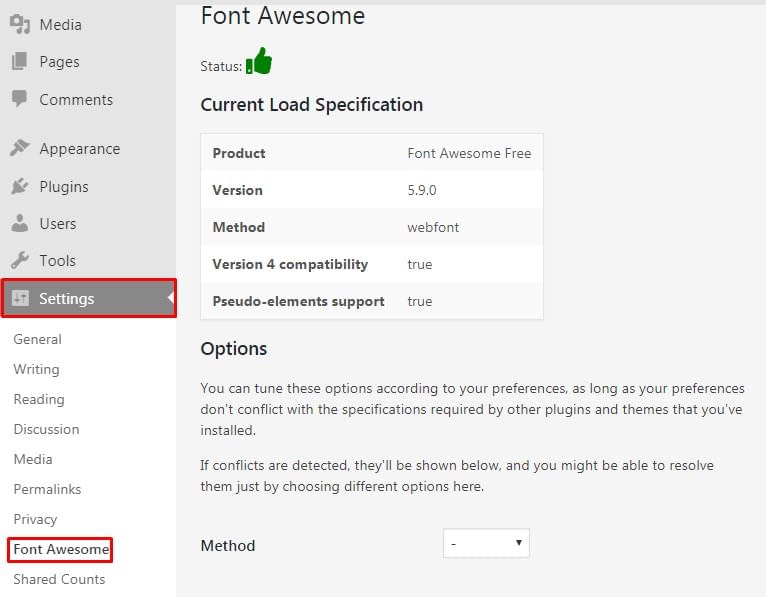Image resolution: width=766 pixels, height=597 pixels.
Task: Open Privacy settings submenu
Action: (x=35, y=519)
